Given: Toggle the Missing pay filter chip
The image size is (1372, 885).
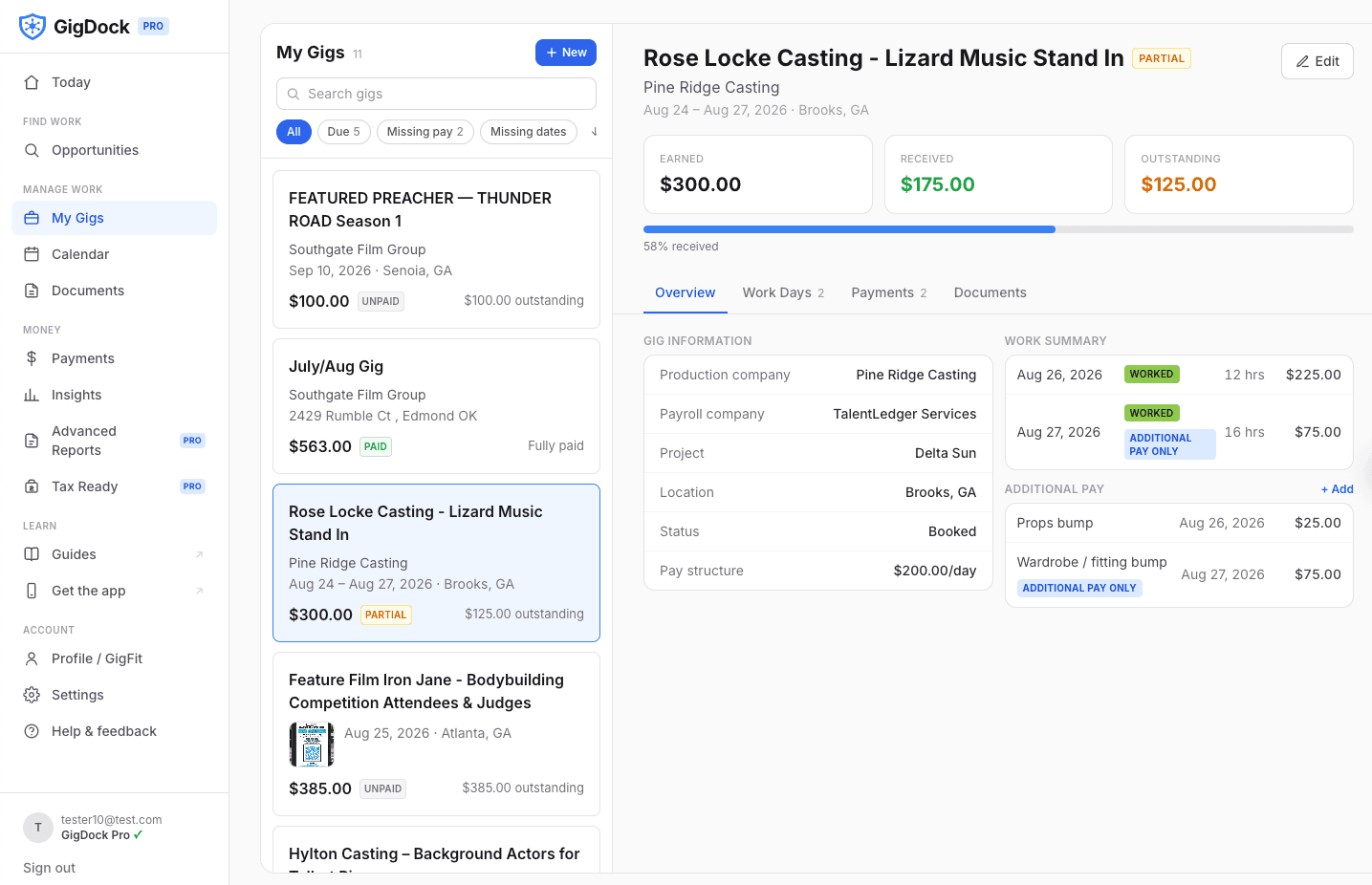Looking at the screenshot, I should tap(425, 132).
